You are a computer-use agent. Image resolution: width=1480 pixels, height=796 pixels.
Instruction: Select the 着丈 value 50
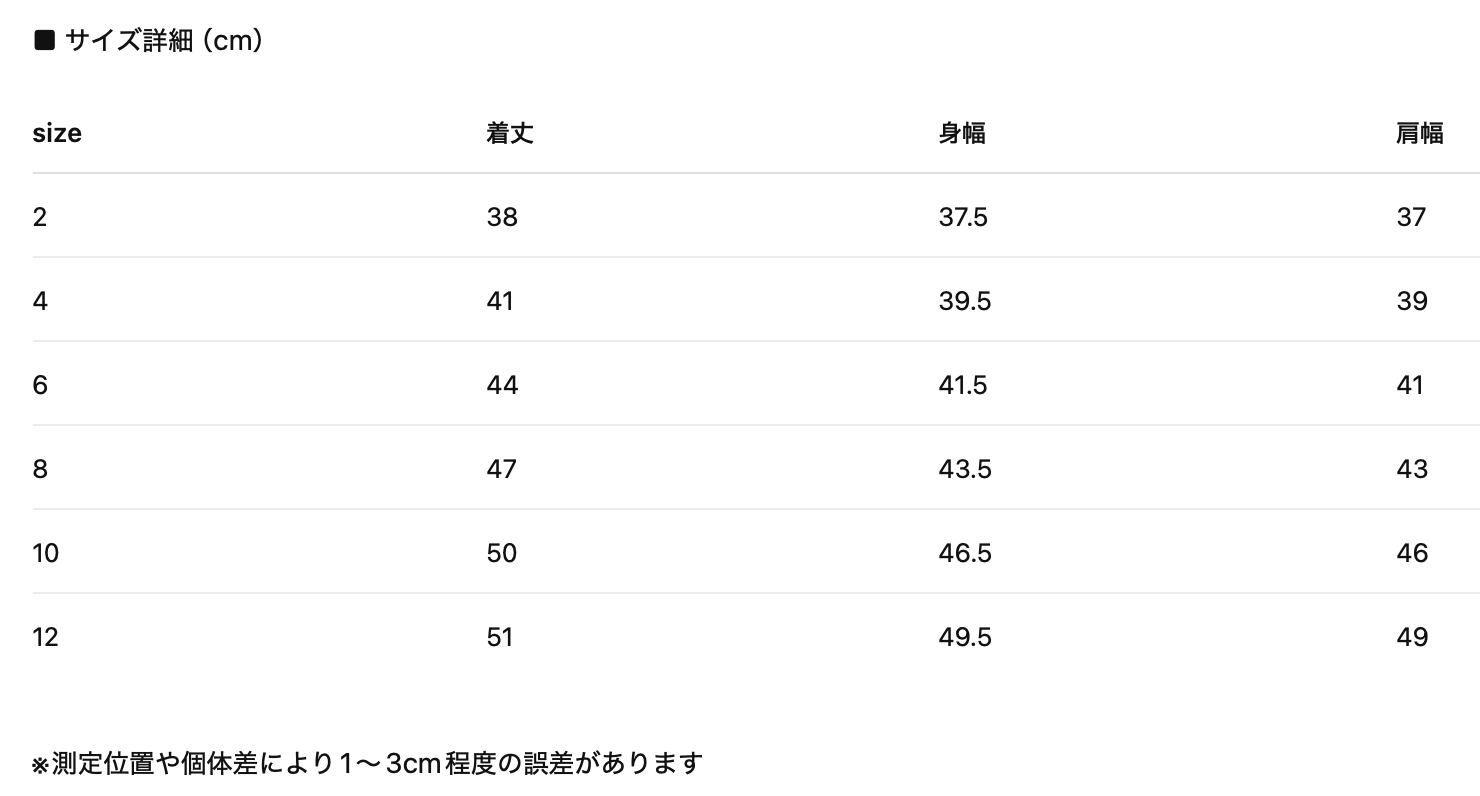pos(502,553)
